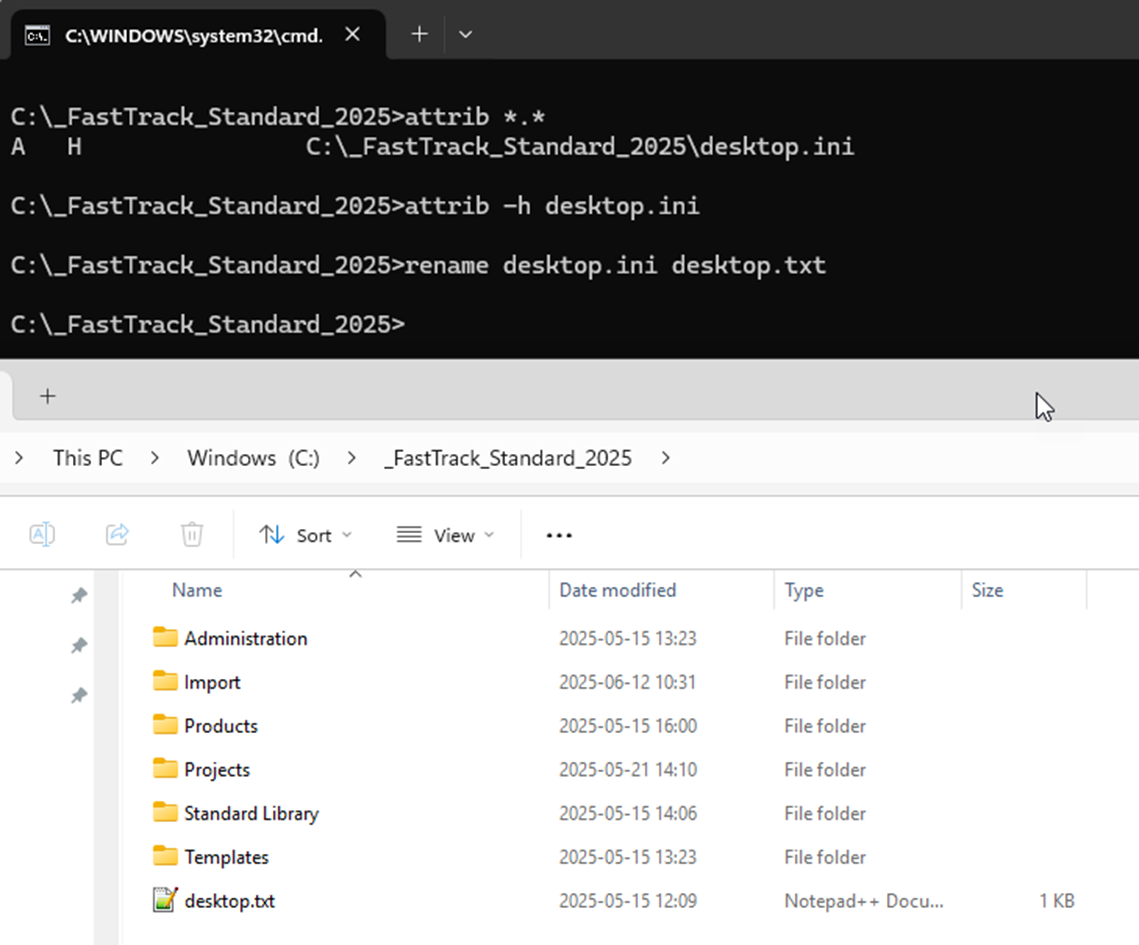Open the View dropdown chevron
Screen dimensions: 1139x945
coord(491,535)
